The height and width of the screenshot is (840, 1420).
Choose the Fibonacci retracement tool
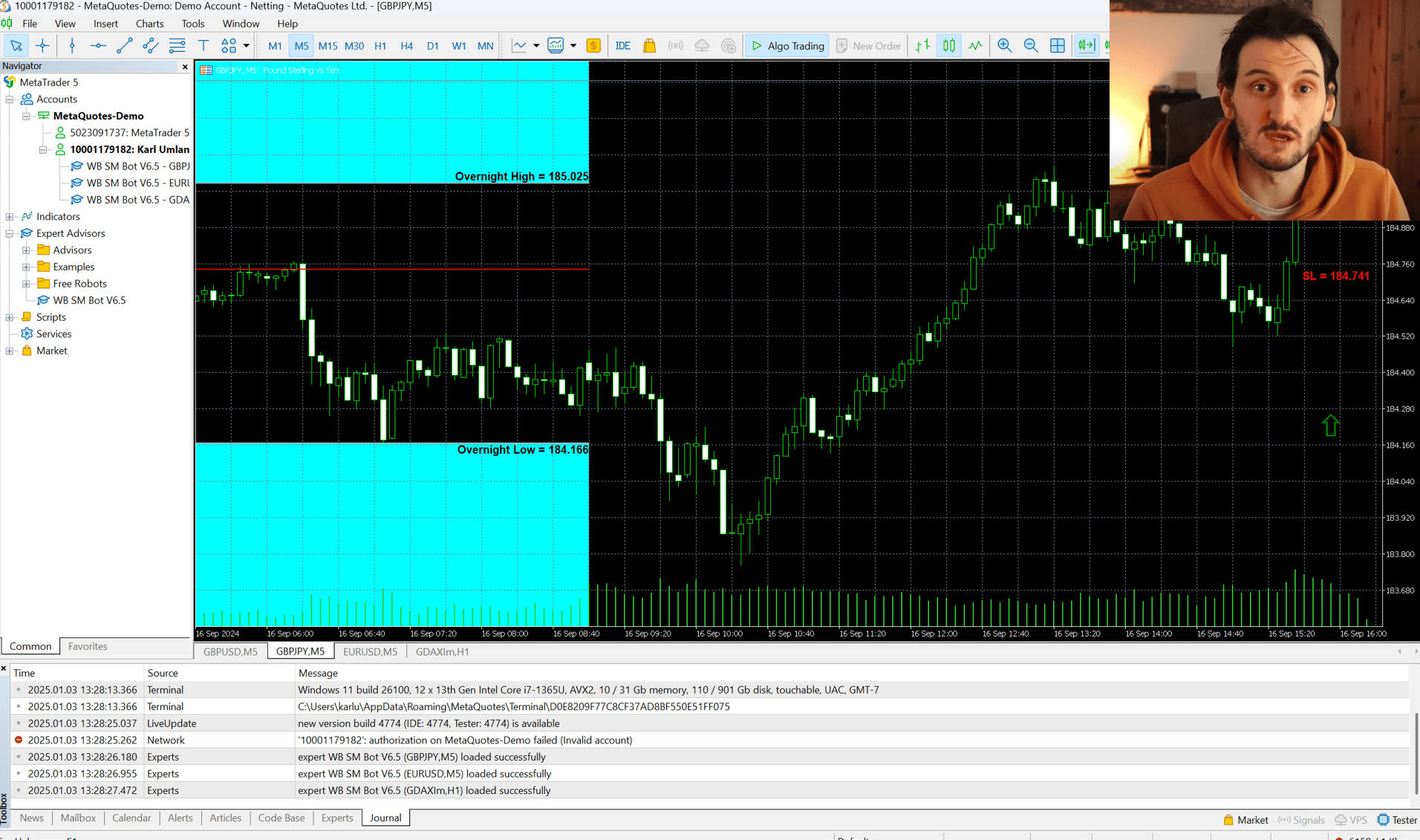pos(177,46)
